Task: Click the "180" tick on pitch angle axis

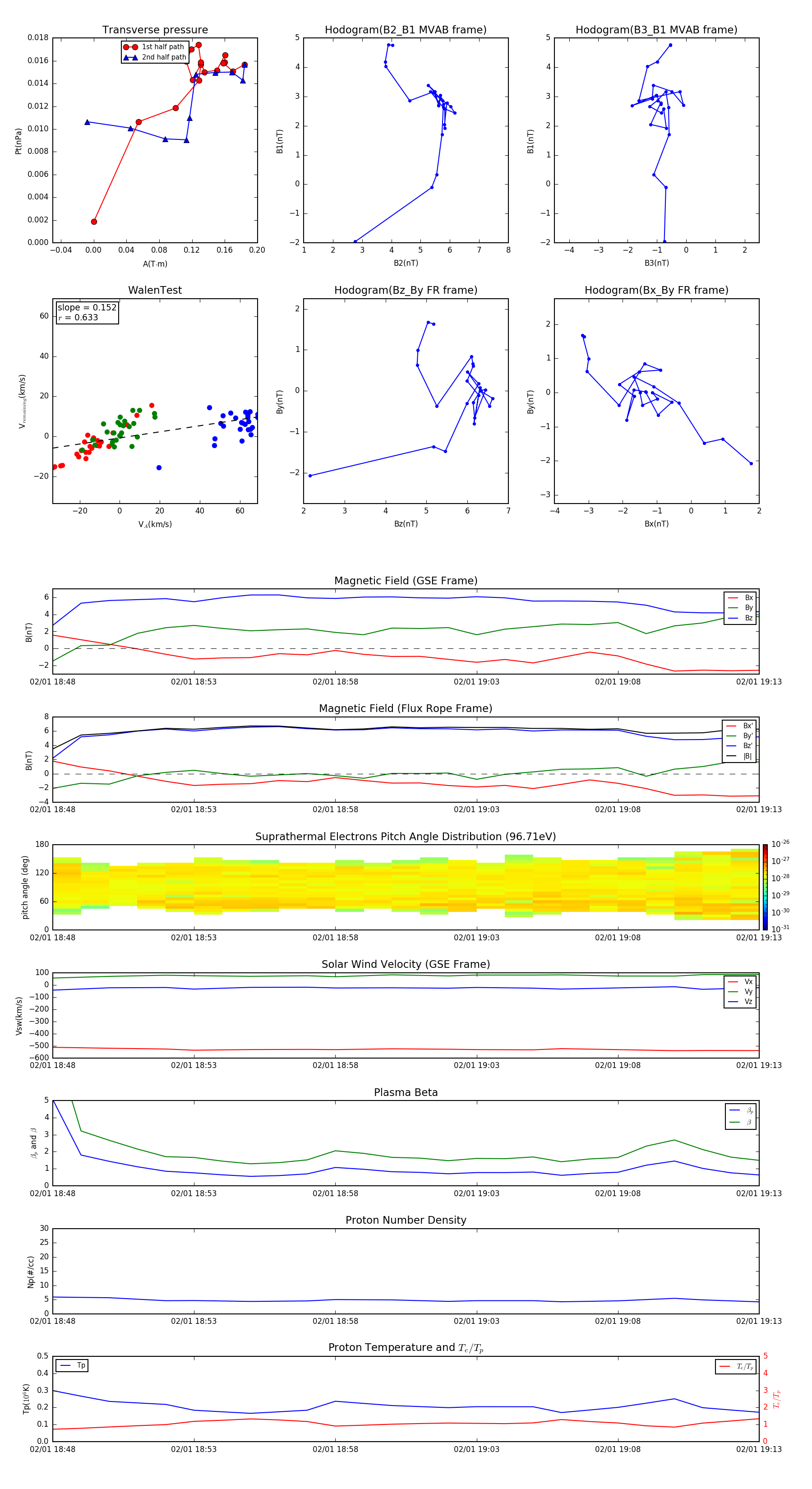Action: 42,845
